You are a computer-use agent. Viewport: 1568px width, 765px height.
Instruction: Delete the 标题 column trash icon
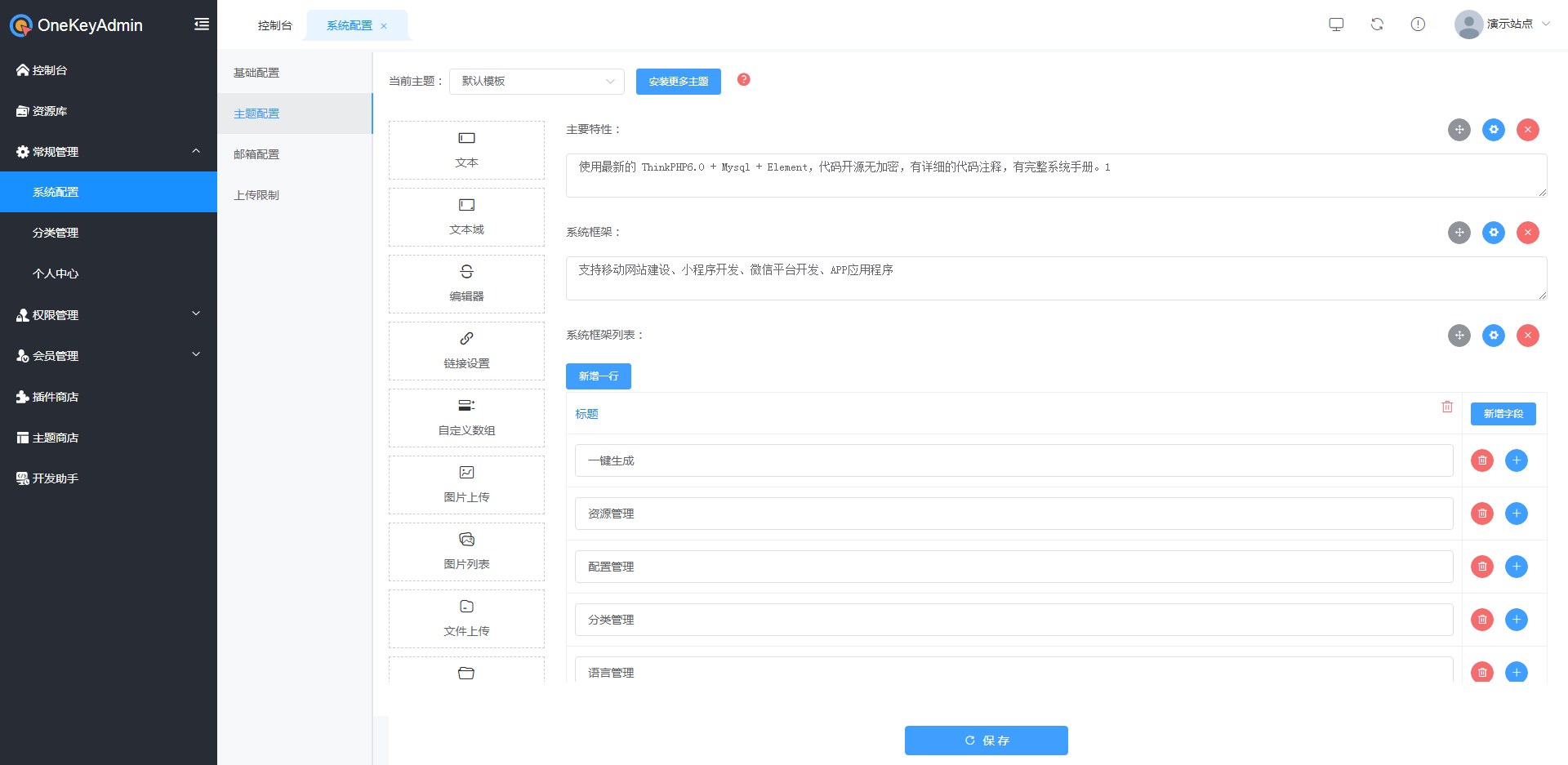click(x=1447, y=407)
